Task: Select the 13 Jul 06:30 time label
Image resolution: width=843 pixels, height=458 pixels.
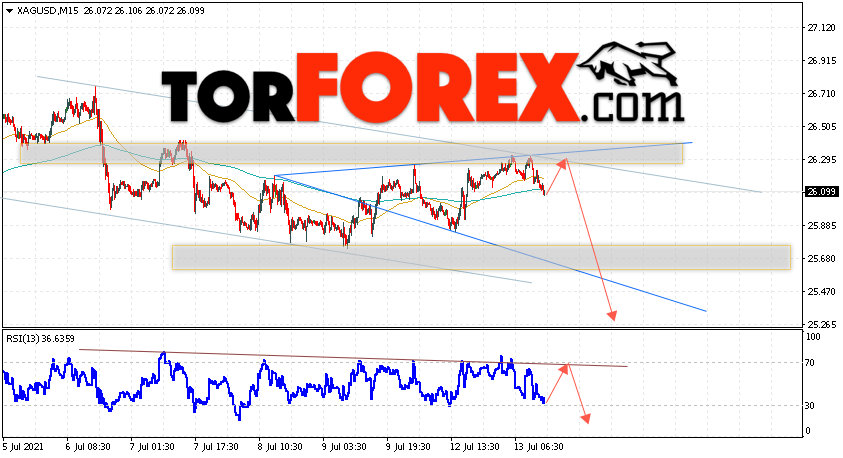Action: pyautogui.click(x=538, y=447)
